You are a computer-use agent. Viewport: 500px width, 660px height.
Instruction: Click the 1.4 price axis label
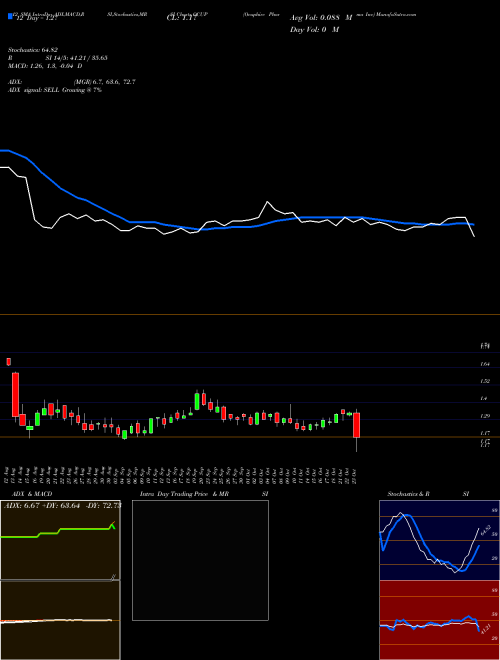click(x=484, y=398)
